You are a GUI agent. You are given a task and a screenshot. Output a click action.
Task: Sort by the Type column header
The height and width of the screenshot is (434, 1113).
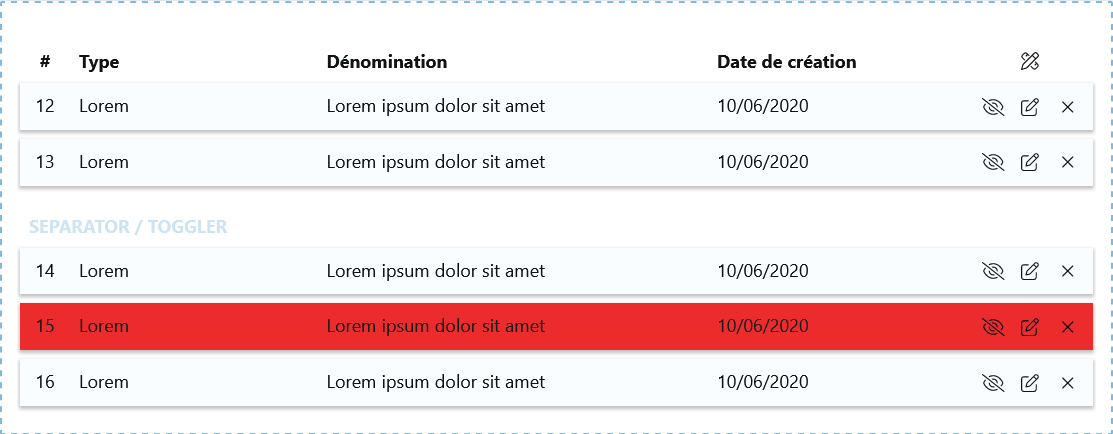[x=99, y=62]
